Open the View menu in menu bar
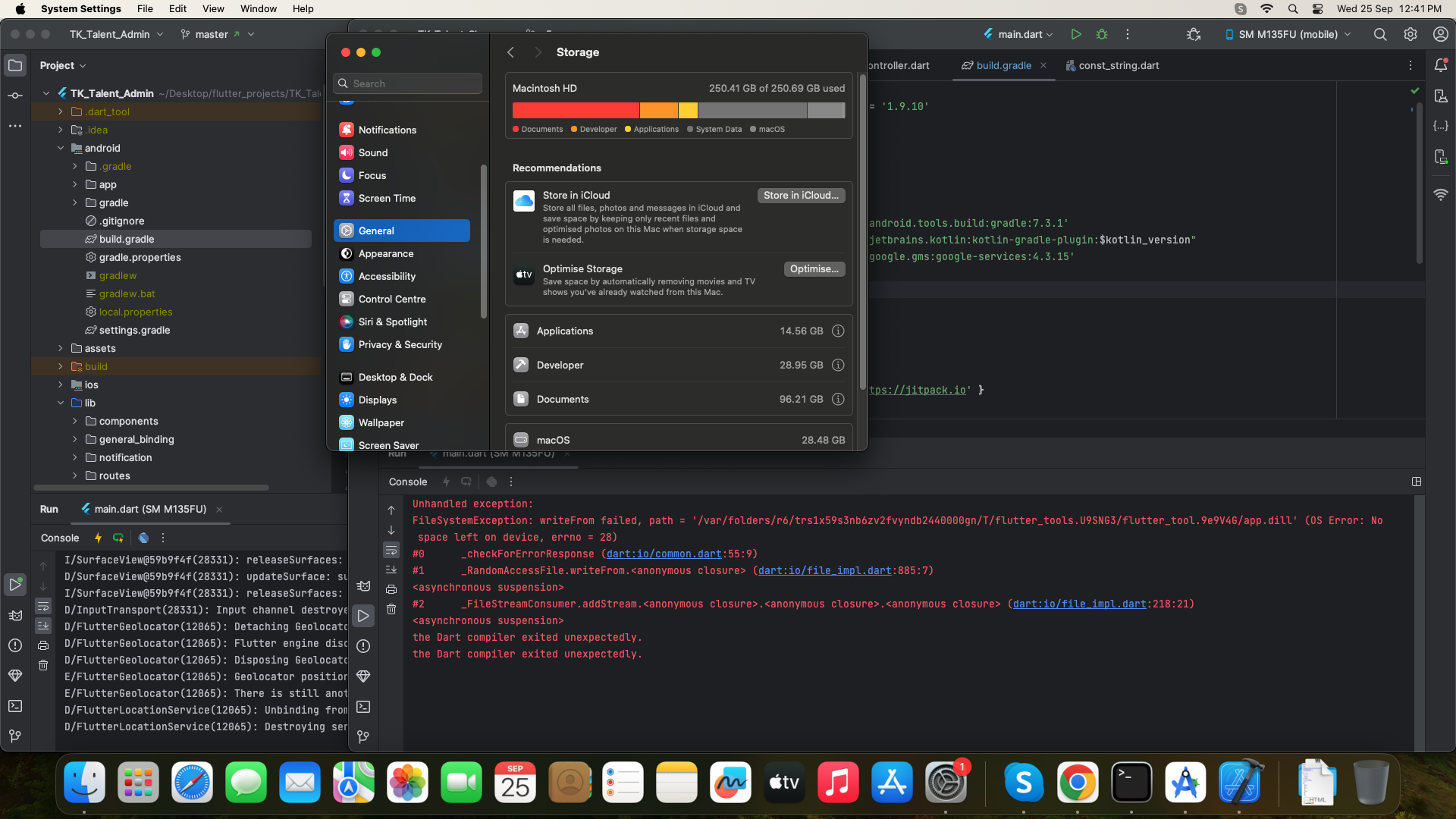The image size is (1456, 819). [213, 9]
